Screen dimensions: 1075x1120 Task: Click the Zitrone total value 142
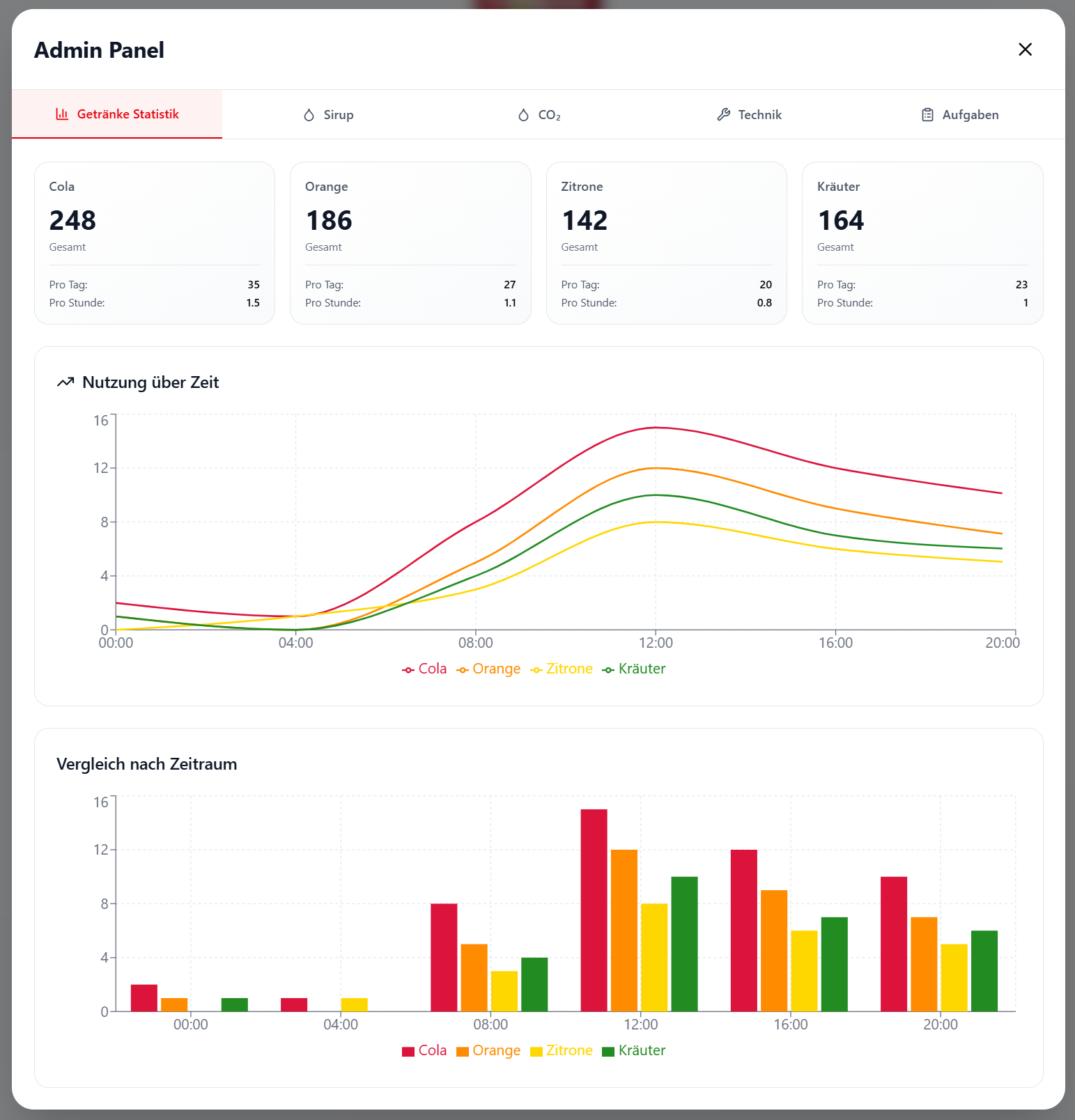point(585,221)
